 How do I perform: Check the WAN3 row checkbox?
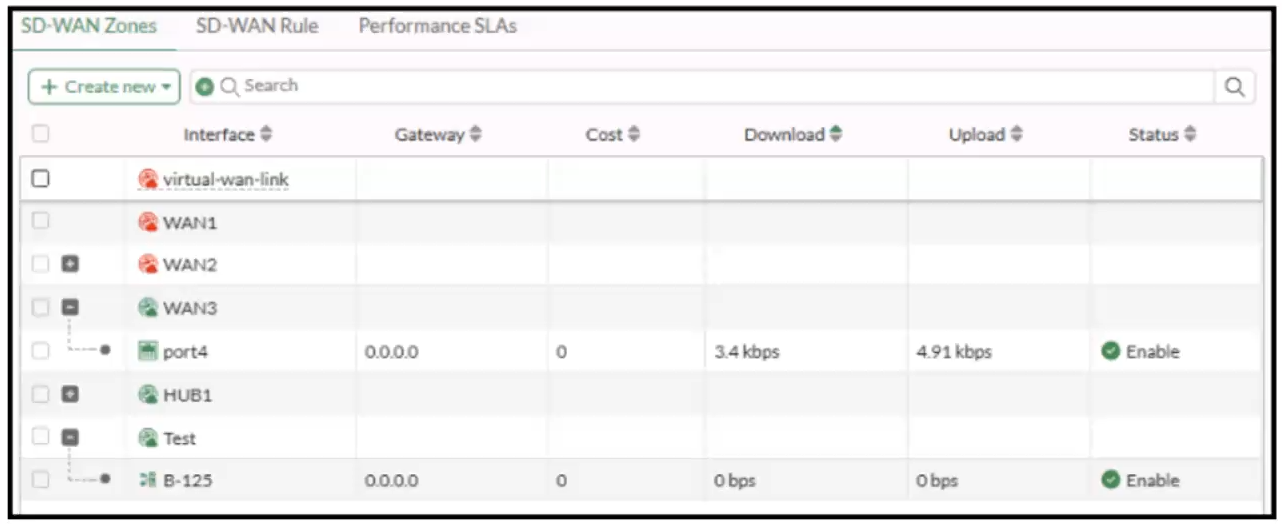point(41,308)
